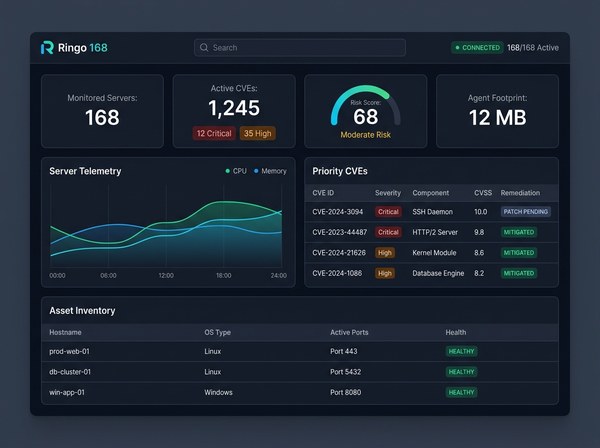This screenshot has width=600, height=448.
Task: Click the Ringo R logo icon
Action: coord(47,47)
